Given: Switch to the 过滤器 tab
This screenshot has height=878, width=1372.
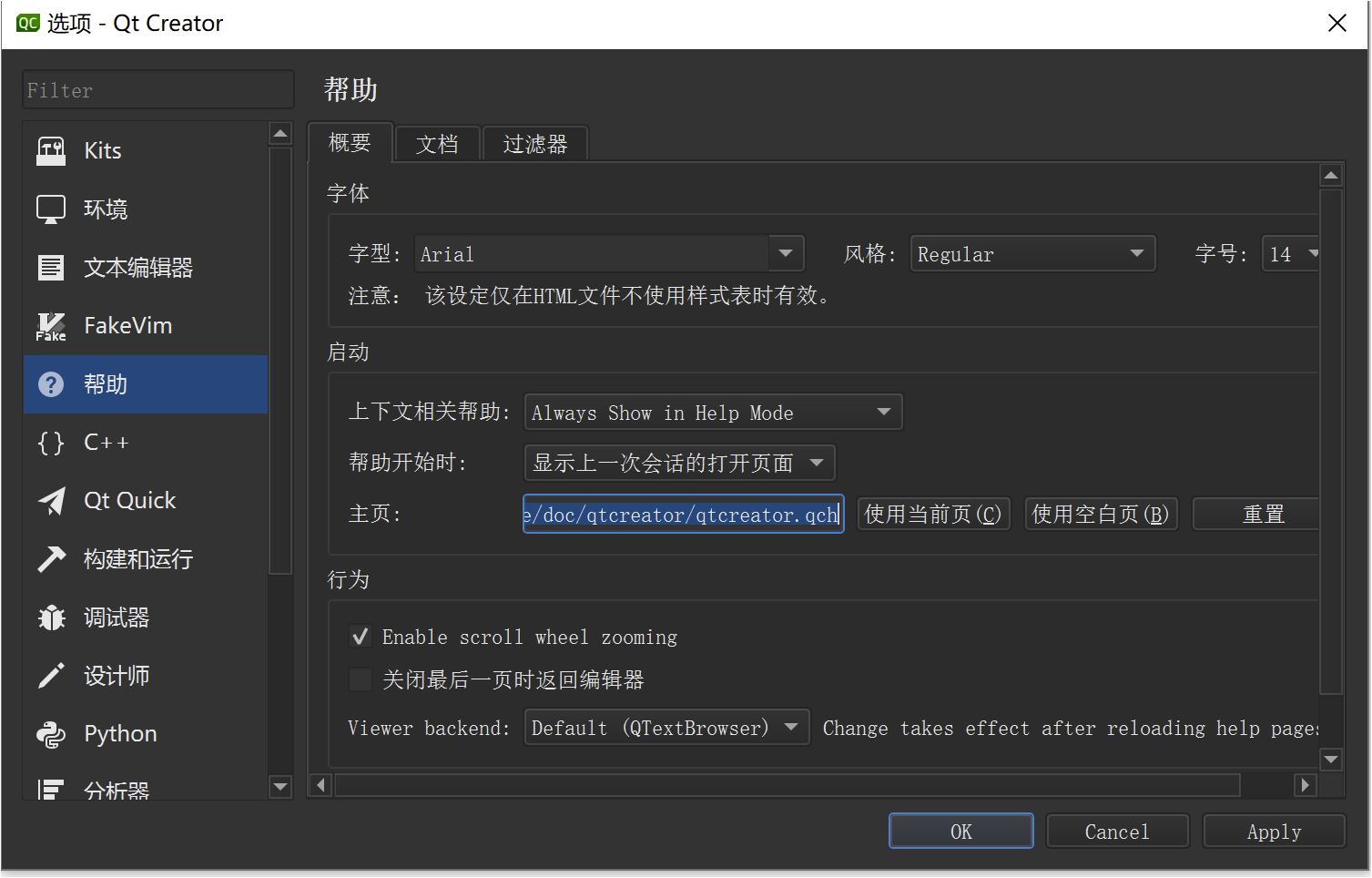Looking at the screenshot, I should pos(534,143).
